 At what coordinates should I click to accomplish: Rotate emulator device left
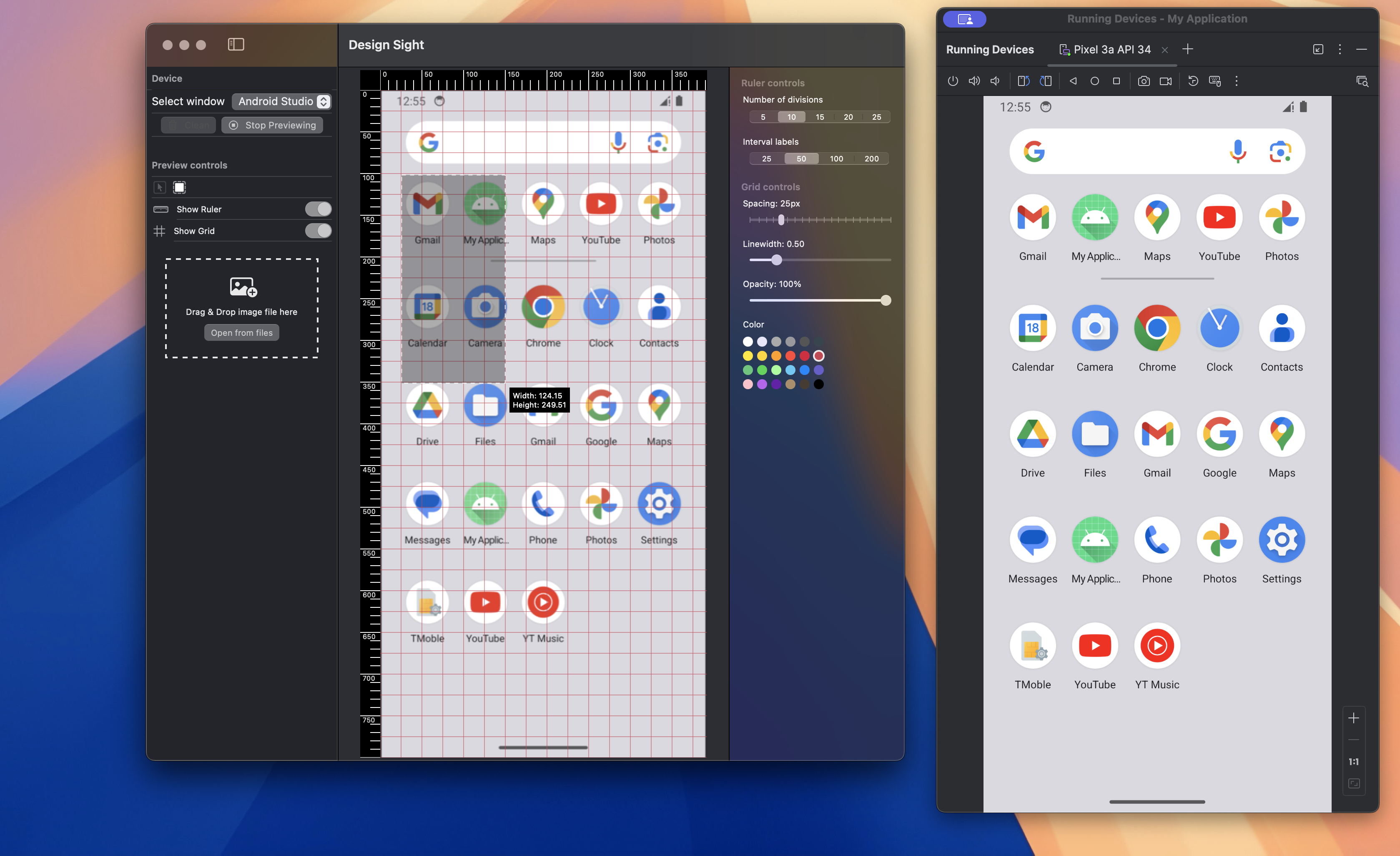point(1023,81)
